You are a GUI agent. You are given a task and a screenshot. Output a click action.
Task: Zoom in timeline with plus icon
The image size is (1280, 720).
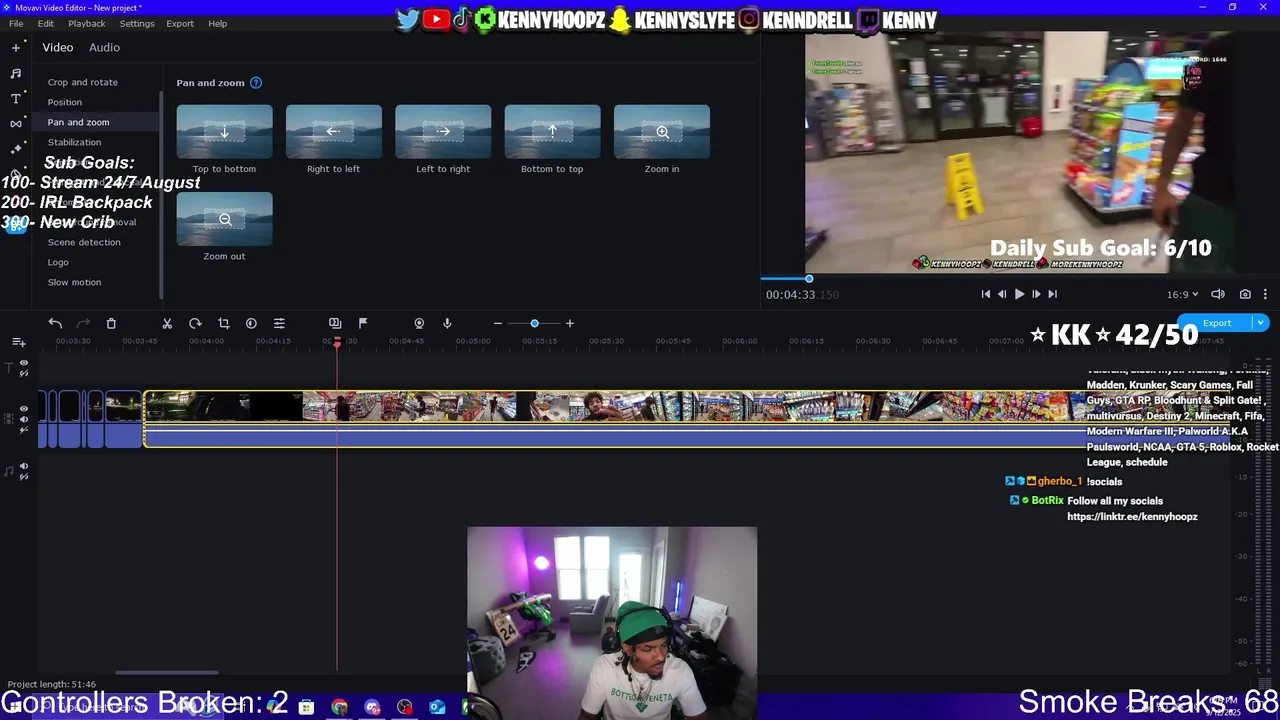[x=570, y=323]
